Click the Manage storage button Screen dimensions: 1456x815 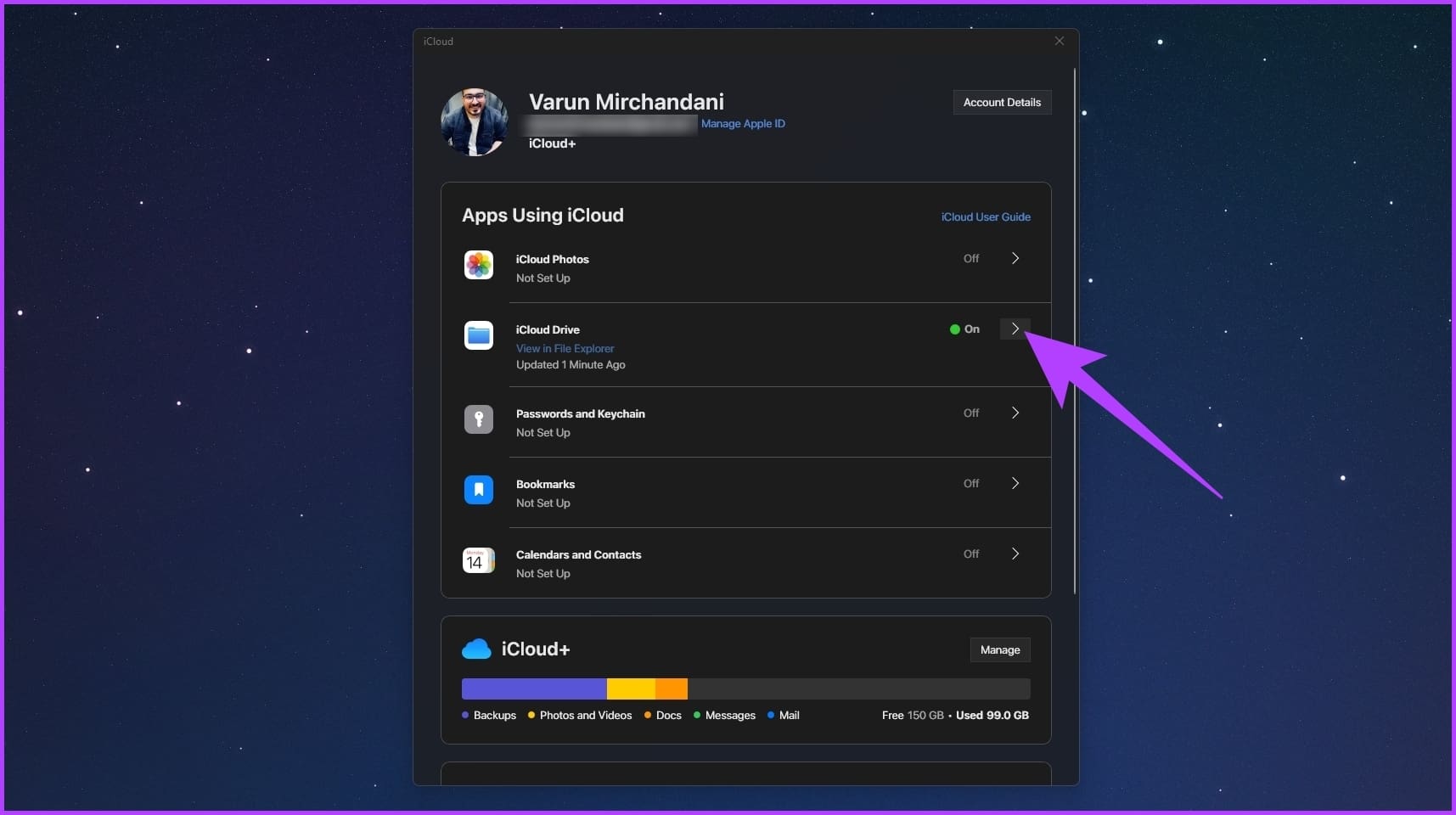(x=1000, y=649)
